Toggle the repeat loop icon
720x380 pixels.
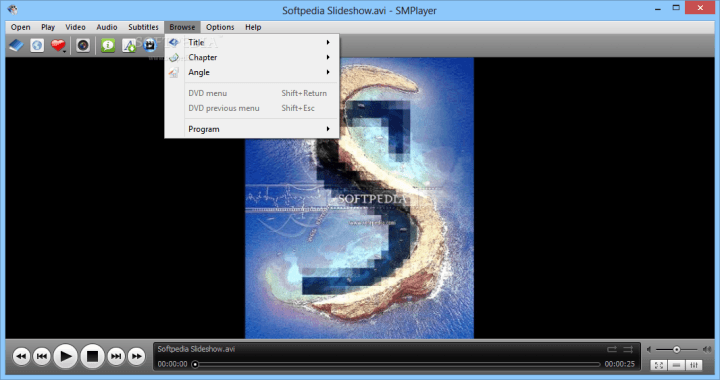612,350
